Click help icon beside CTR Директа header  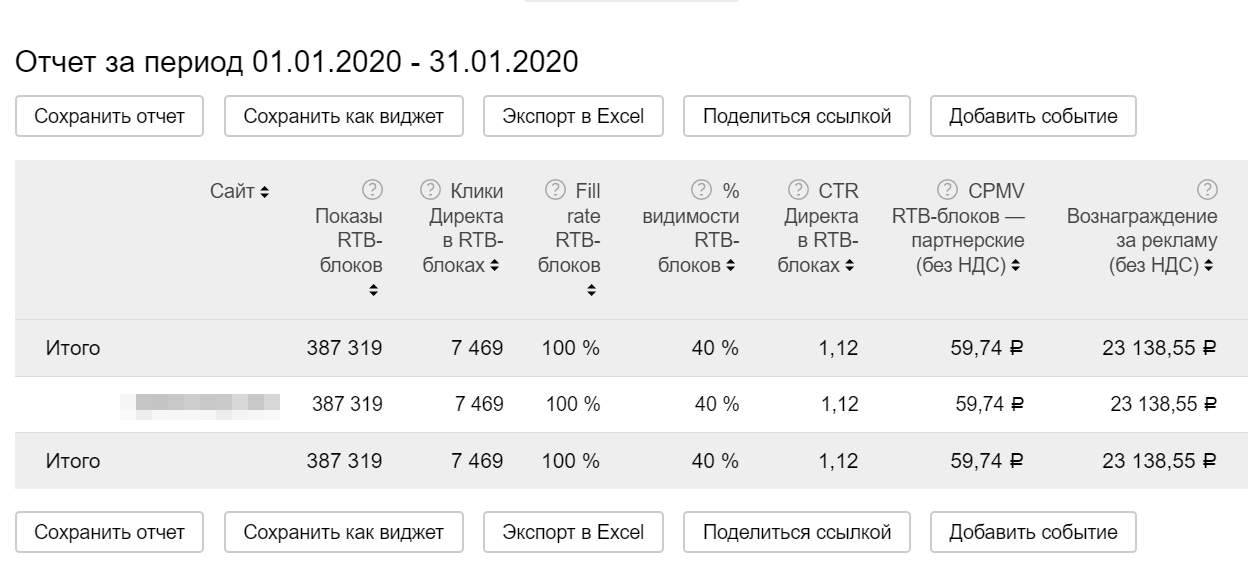coord(798,190)
